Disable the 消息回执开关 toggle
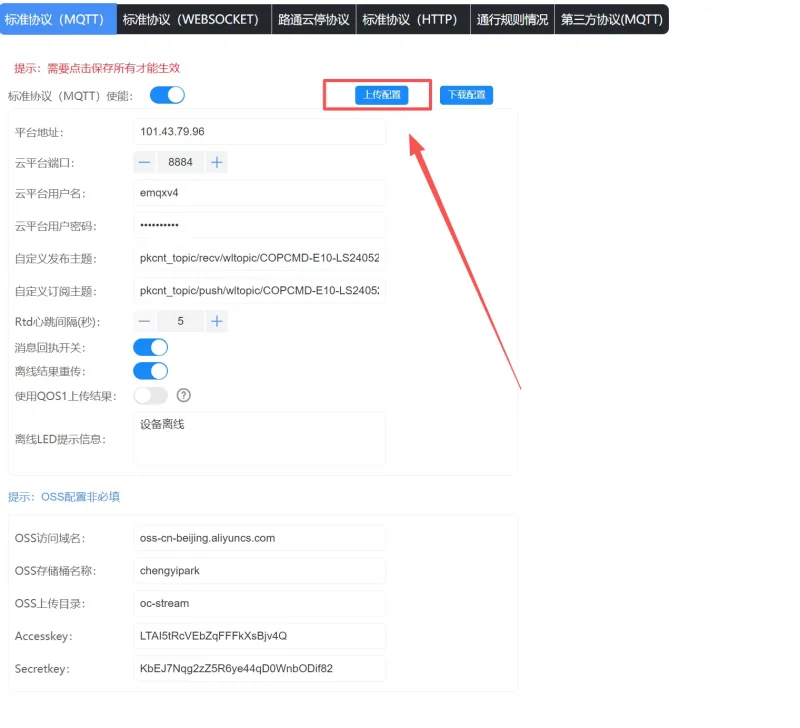This screenshot has width=800, height=728. (150, 347)
